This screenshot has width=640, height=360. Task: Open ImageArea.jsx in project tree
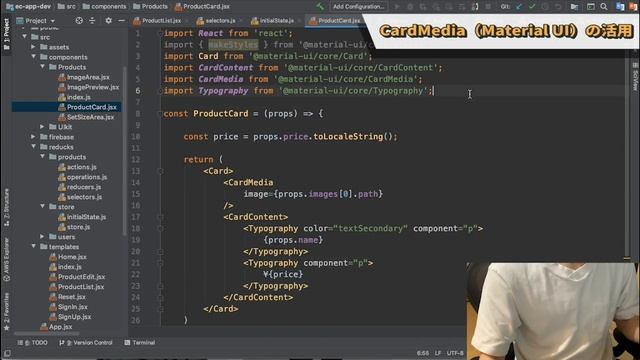pos(84,77)
